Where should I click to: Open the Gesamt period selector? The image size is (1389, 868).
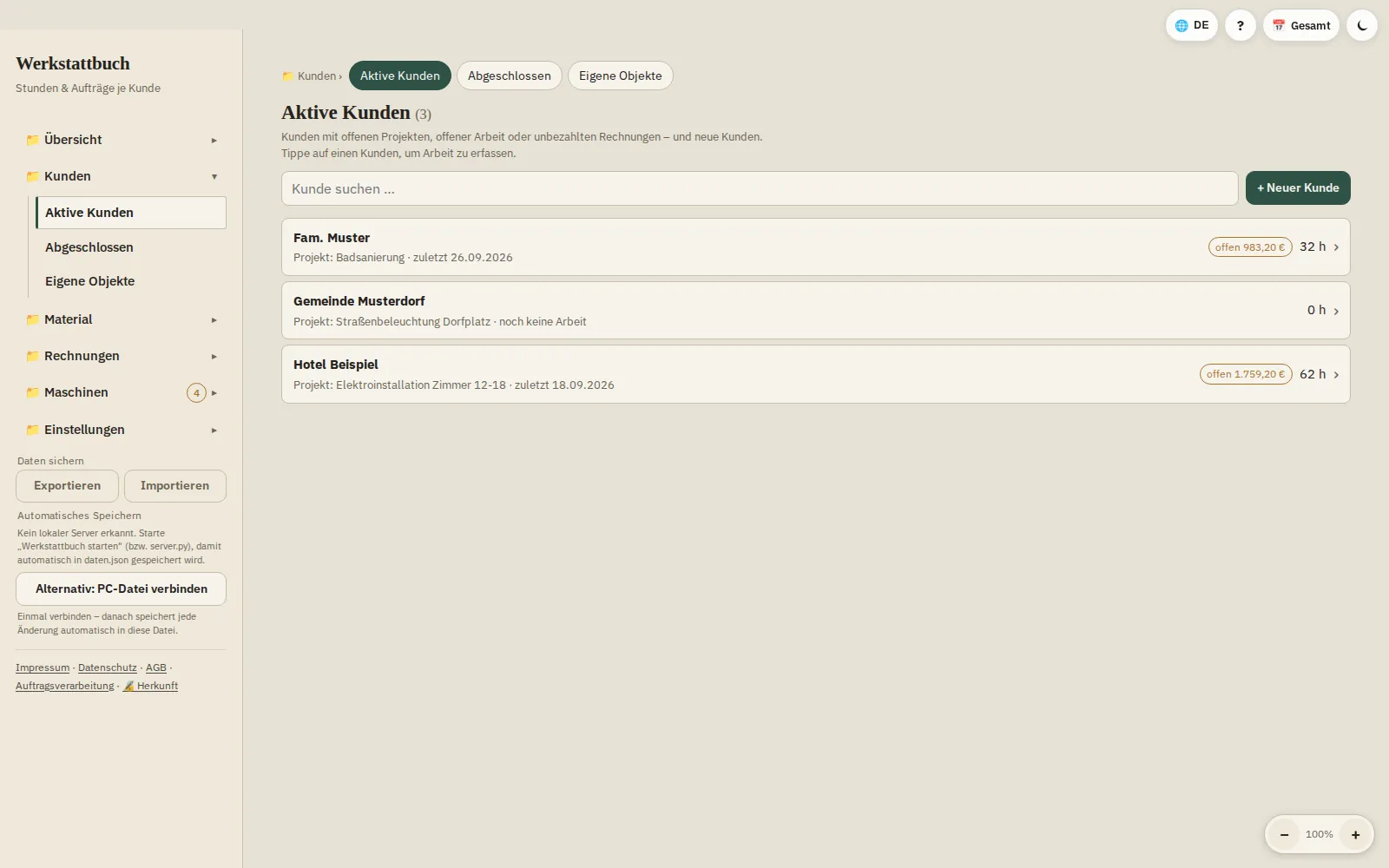tap(1301, 25)
